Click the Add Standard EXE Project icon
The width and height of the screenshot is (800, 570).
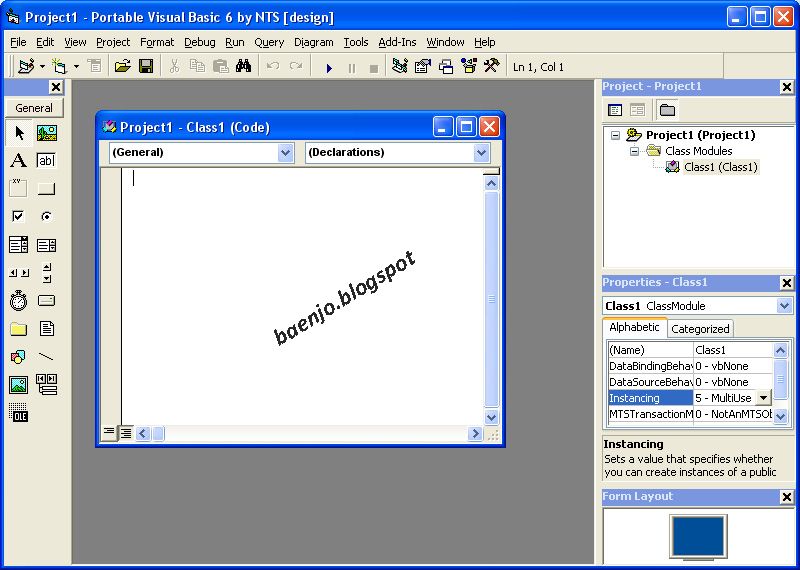(x=26, y=66)
